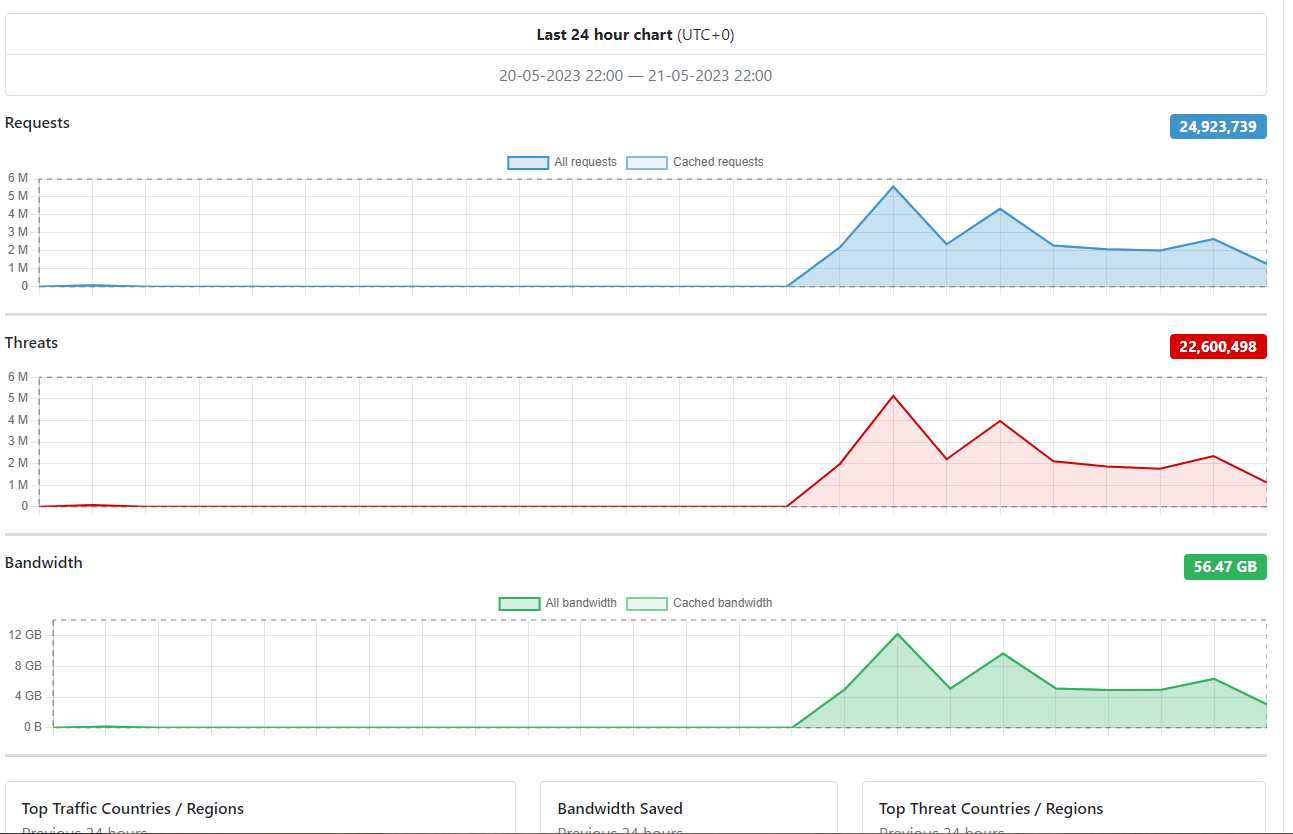The image size is (1293, 834).
Task: Click the highest peak on Threats chart
Action: point(894,396)
